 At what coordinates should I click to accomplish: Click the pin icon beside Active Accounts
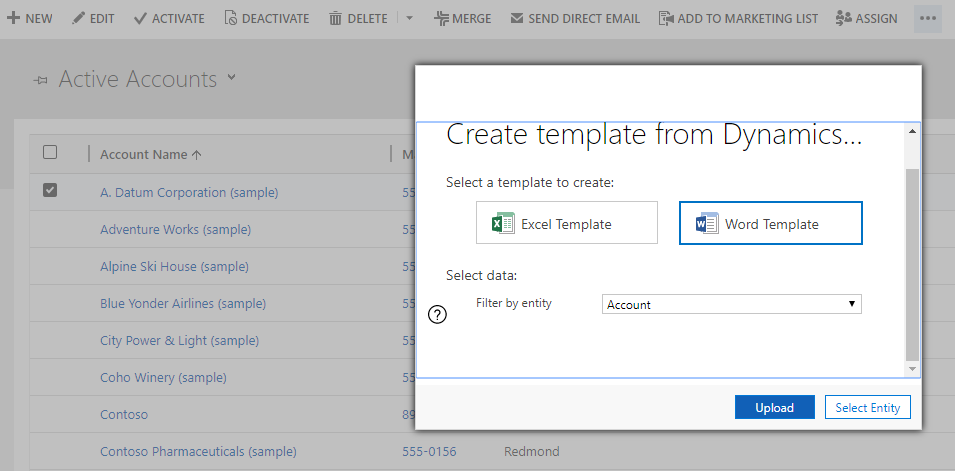tap(41, 81)
